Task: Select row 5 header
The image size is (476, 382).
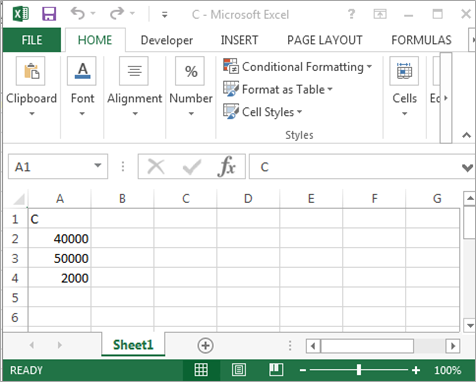Action: click(x=15, y=297)
